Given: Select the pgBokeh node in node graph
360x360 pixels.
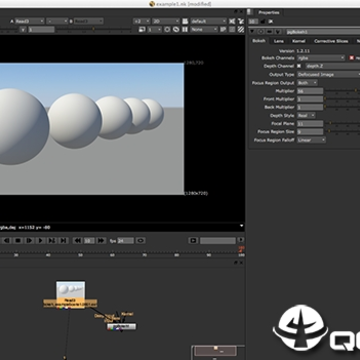Looking at the screenshot, I should pos(121,326).
